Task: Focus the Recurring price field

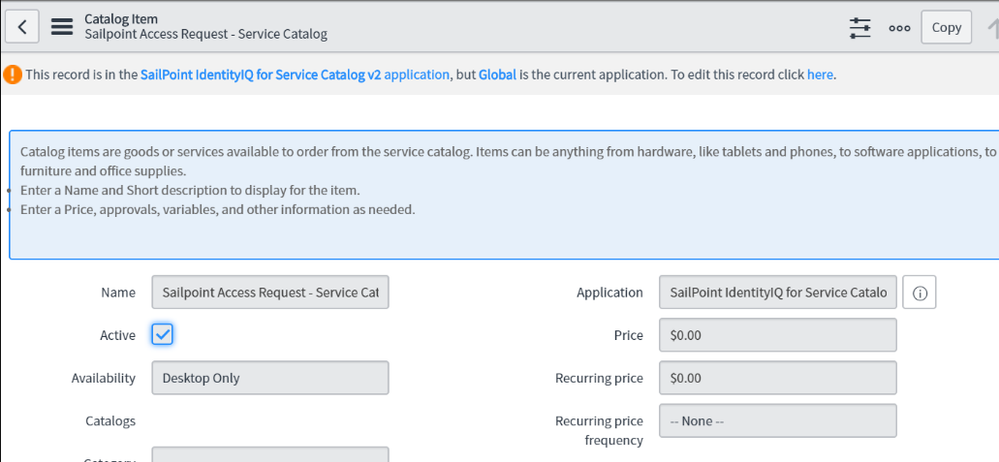Action: pos(777,378)
